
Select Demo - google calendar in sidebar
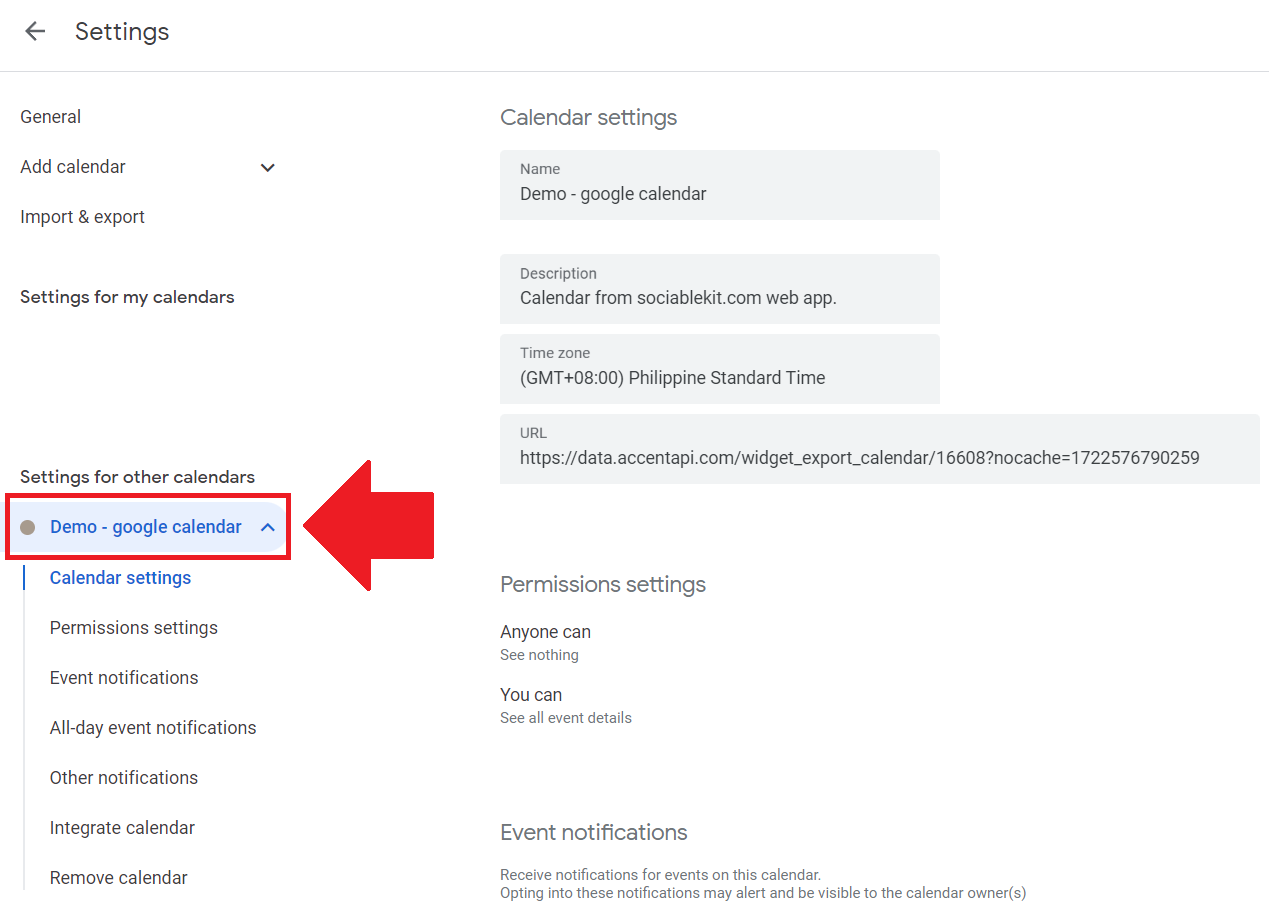click(x=146, y=527)
